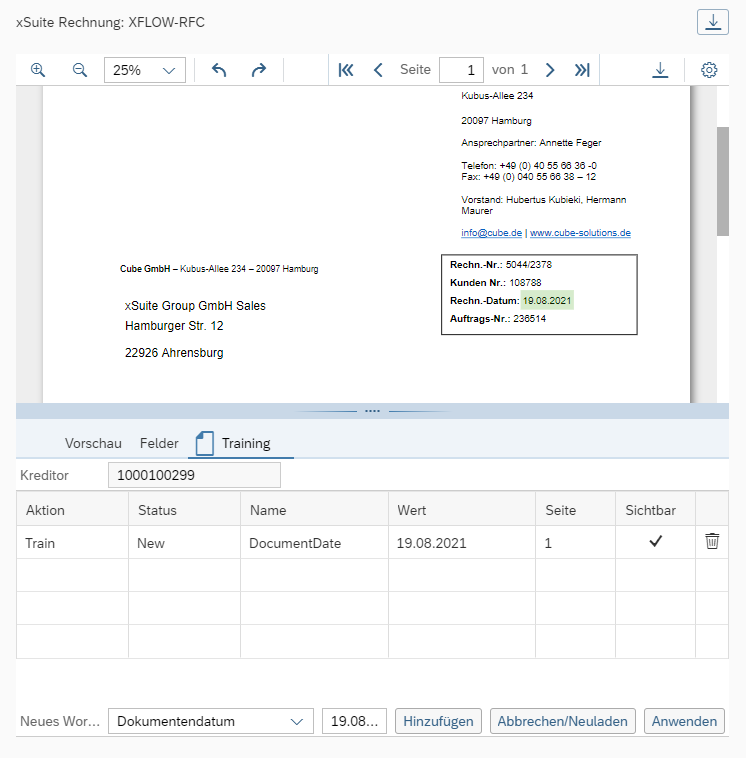Image resolution: width=746 pixels, height=758 pixels.
Task: Click the 19.08... value input field
Action: (354, 721)
